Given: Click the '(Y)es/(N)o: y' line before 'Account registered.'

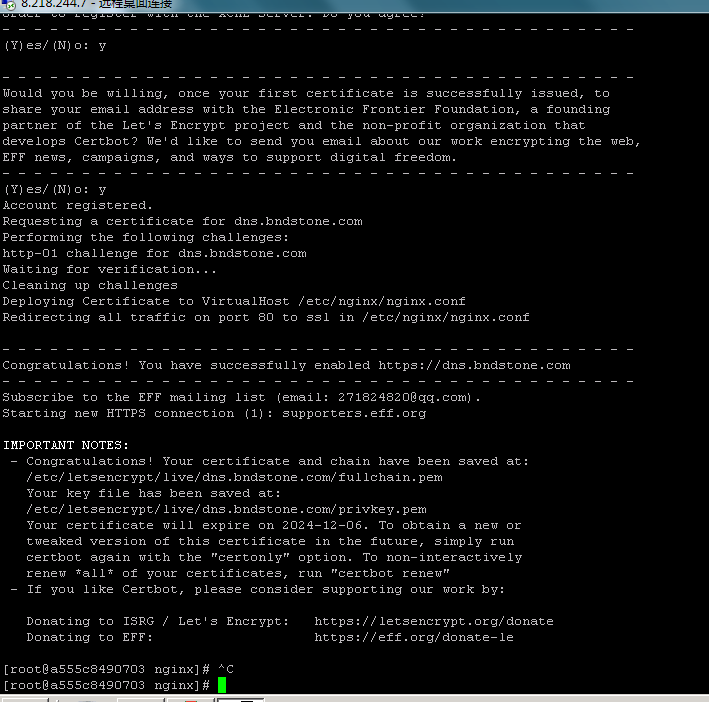Looking at the screenshot, I should point(54,189).
